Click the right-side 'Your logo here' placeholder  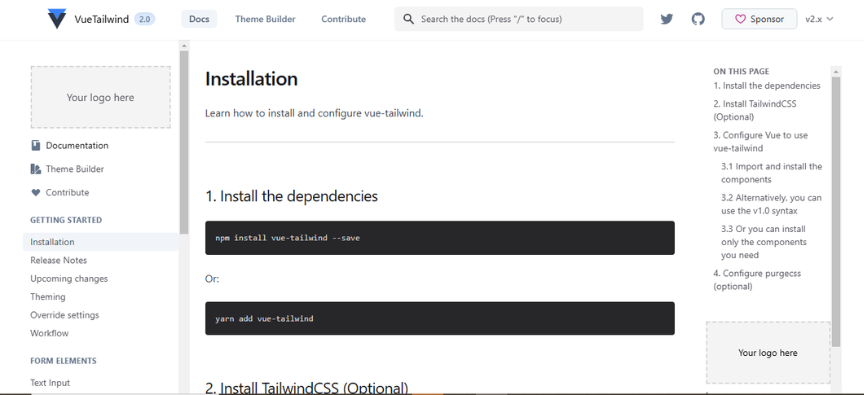tap(768, 353)
